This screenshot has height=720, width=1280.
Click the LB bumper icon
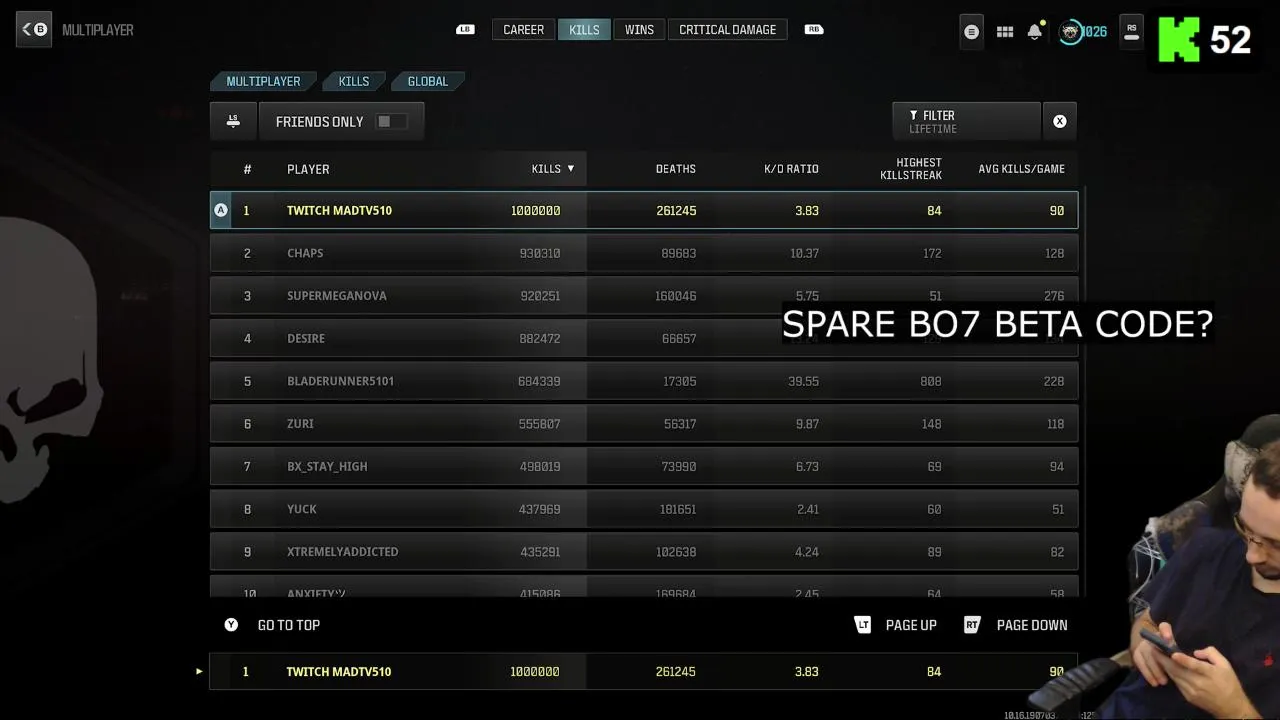click(x=465, y=30)
